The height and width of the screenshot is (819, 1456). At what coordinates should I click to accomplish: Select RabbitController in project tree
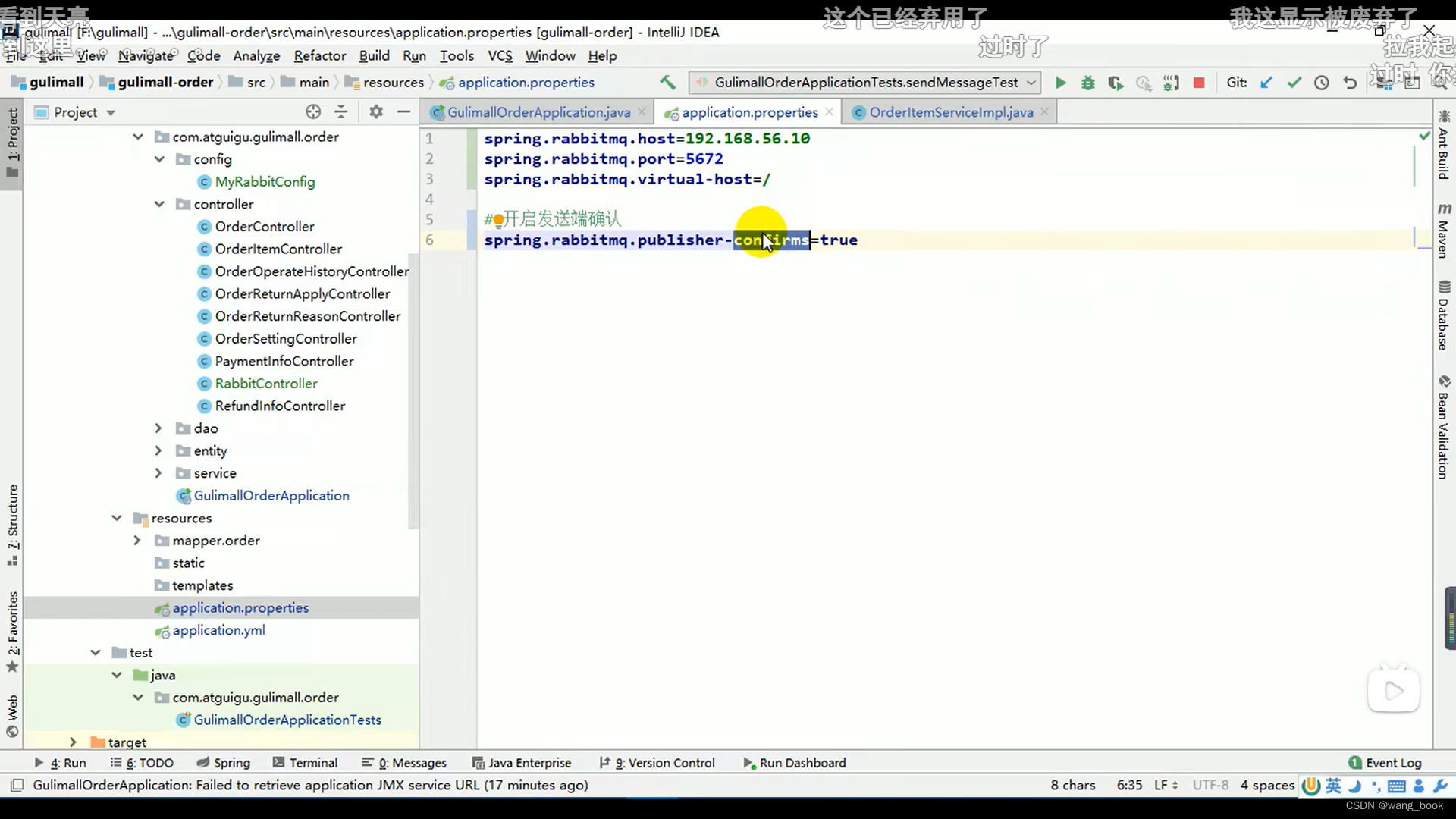coord(266,384)
